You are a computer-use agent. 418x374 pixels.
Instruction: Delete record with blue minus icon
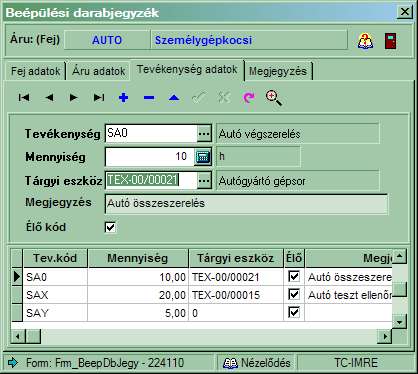point(149,98)
